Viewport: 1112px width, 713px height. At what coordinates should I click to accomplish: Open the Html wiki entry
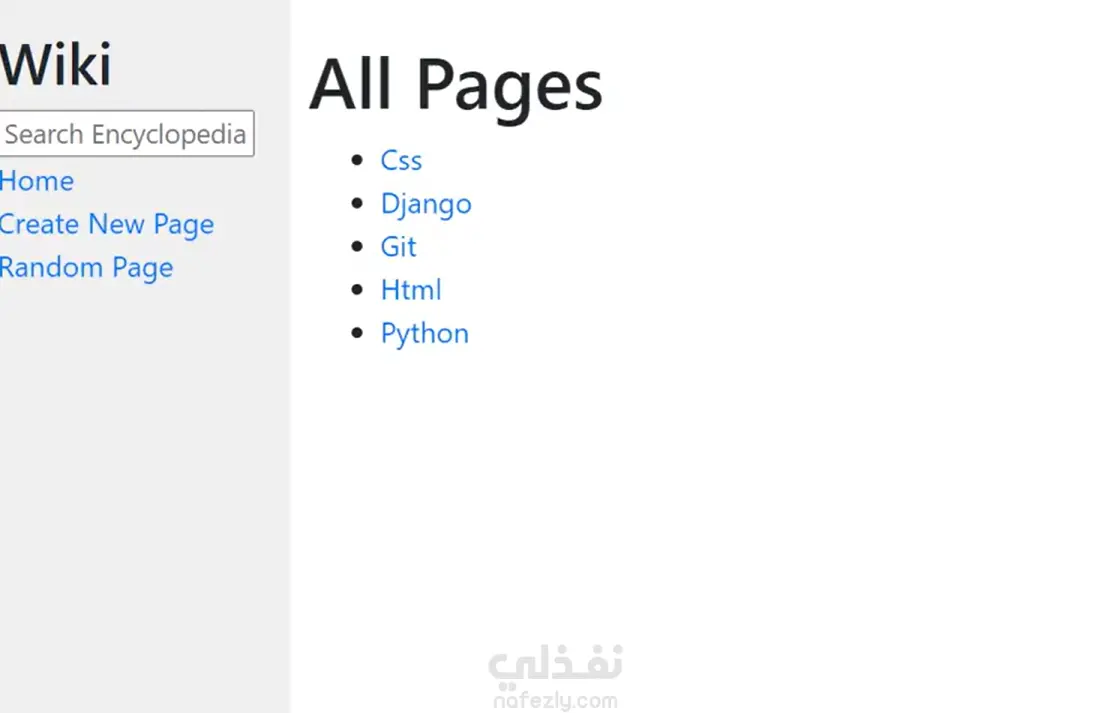pyautogui.click(x=411, y=290)
